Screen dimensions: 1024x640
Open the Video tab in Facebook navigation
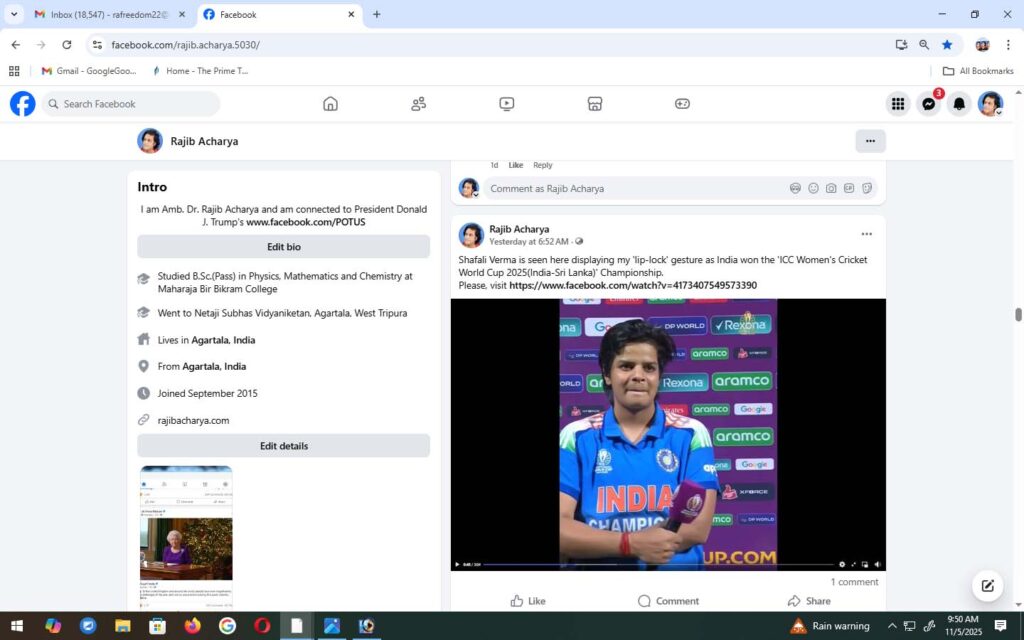(x=506, y=104)
